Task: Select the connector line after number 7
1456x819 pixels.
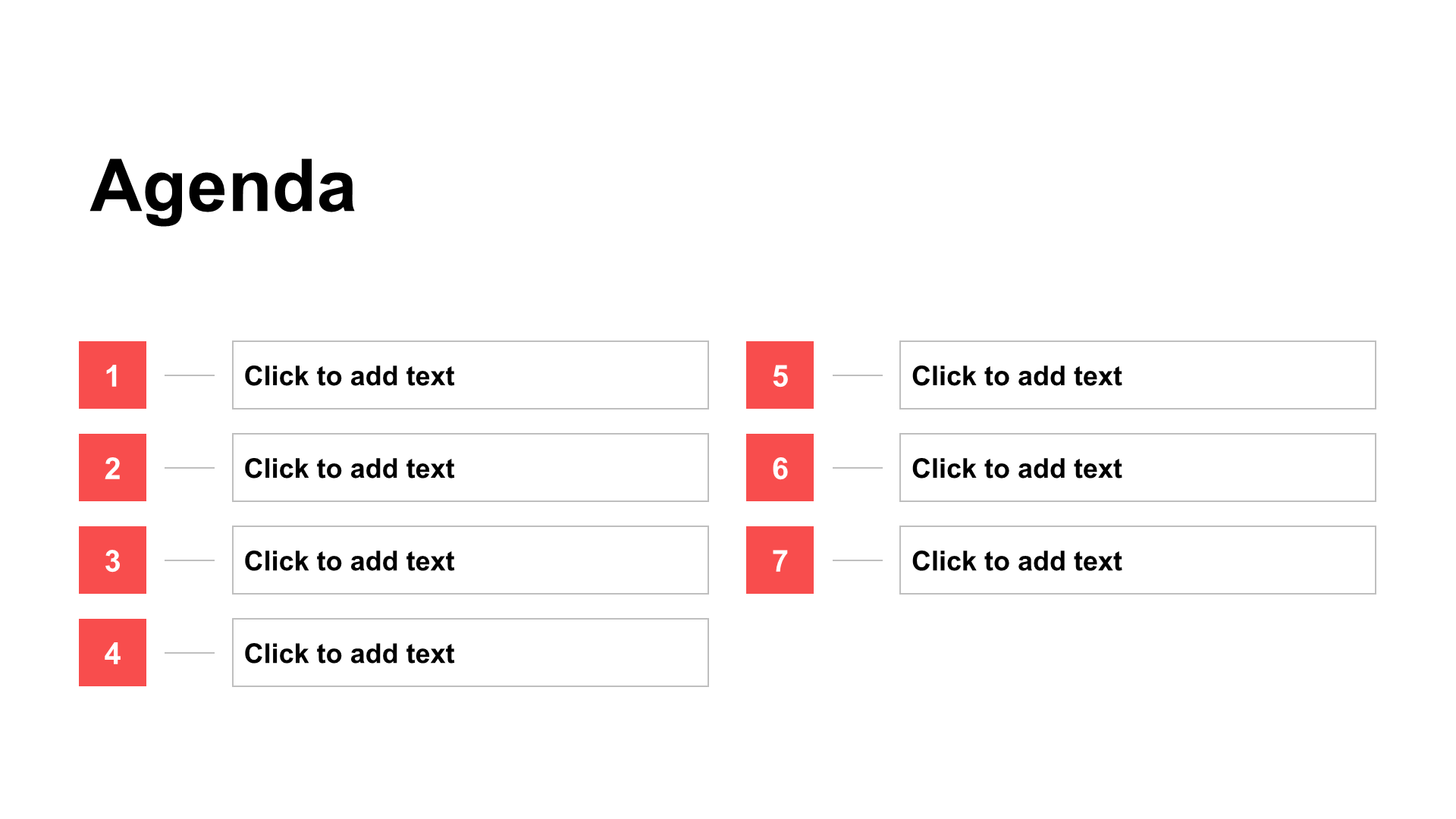Action: (858, 560)
